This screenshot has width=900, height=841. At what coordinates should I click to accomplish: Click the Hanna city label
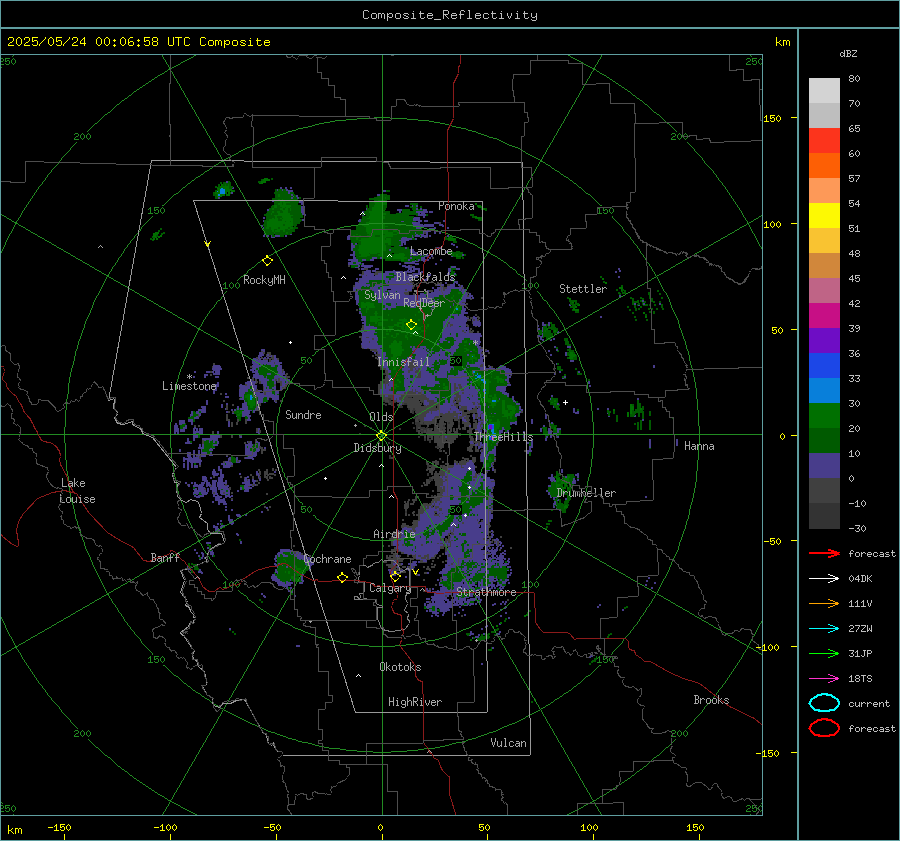tap(699, 446)
